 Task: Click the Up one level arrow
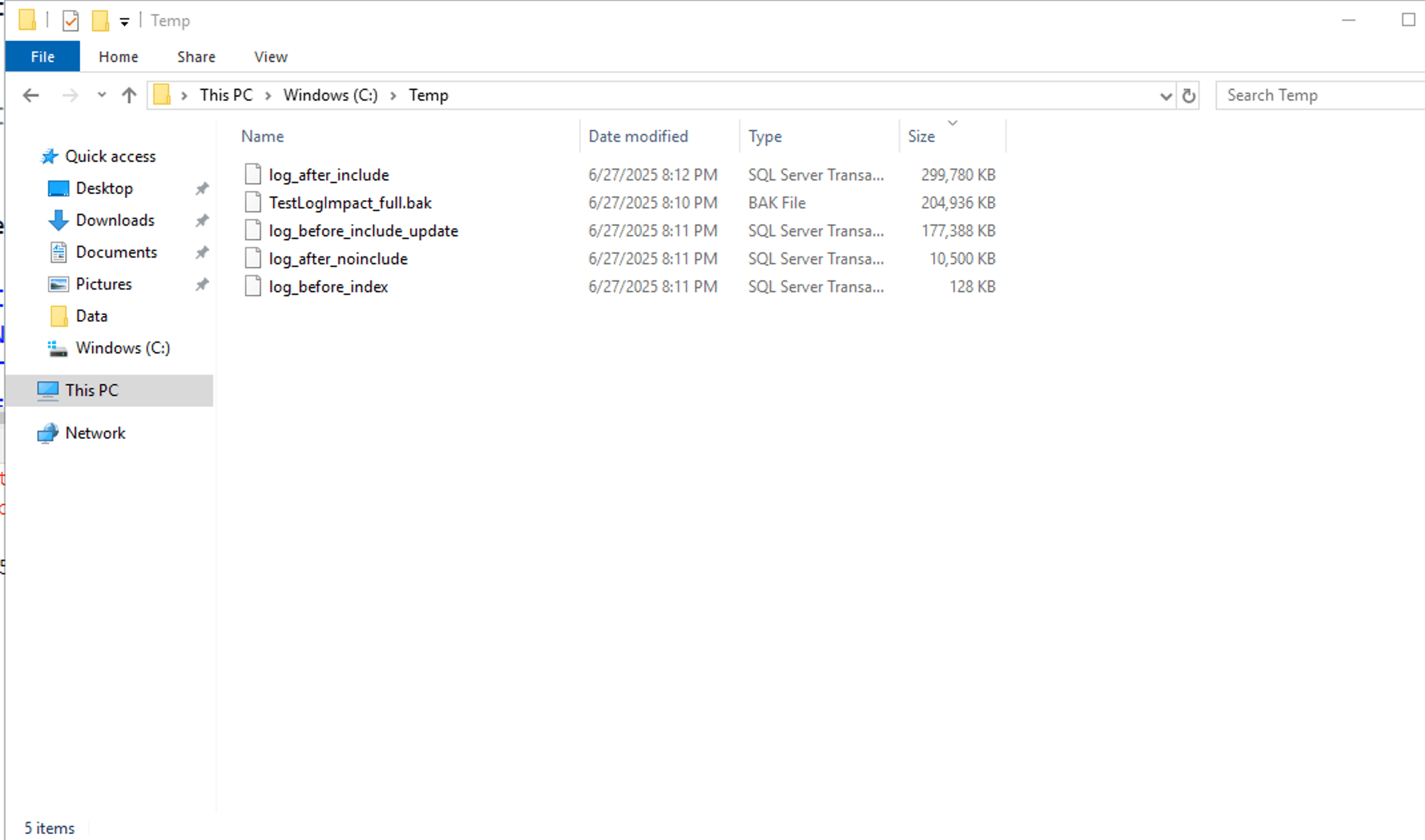129,96
